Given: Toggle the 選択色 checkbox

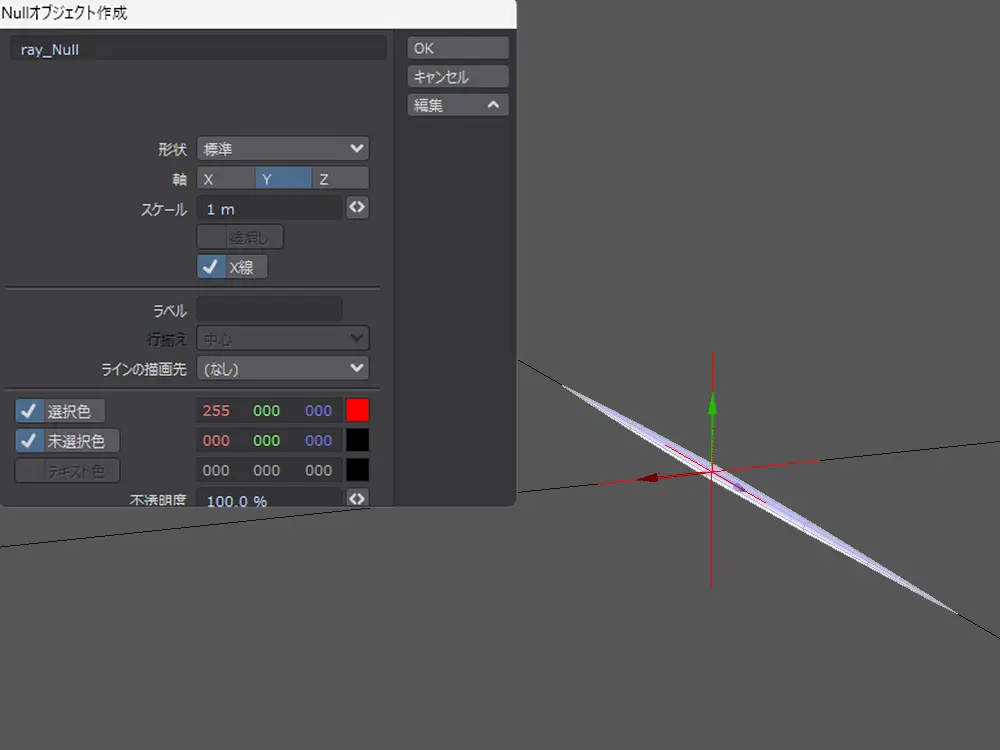Looking at the screenshot, I should click(x=29, y=411).
